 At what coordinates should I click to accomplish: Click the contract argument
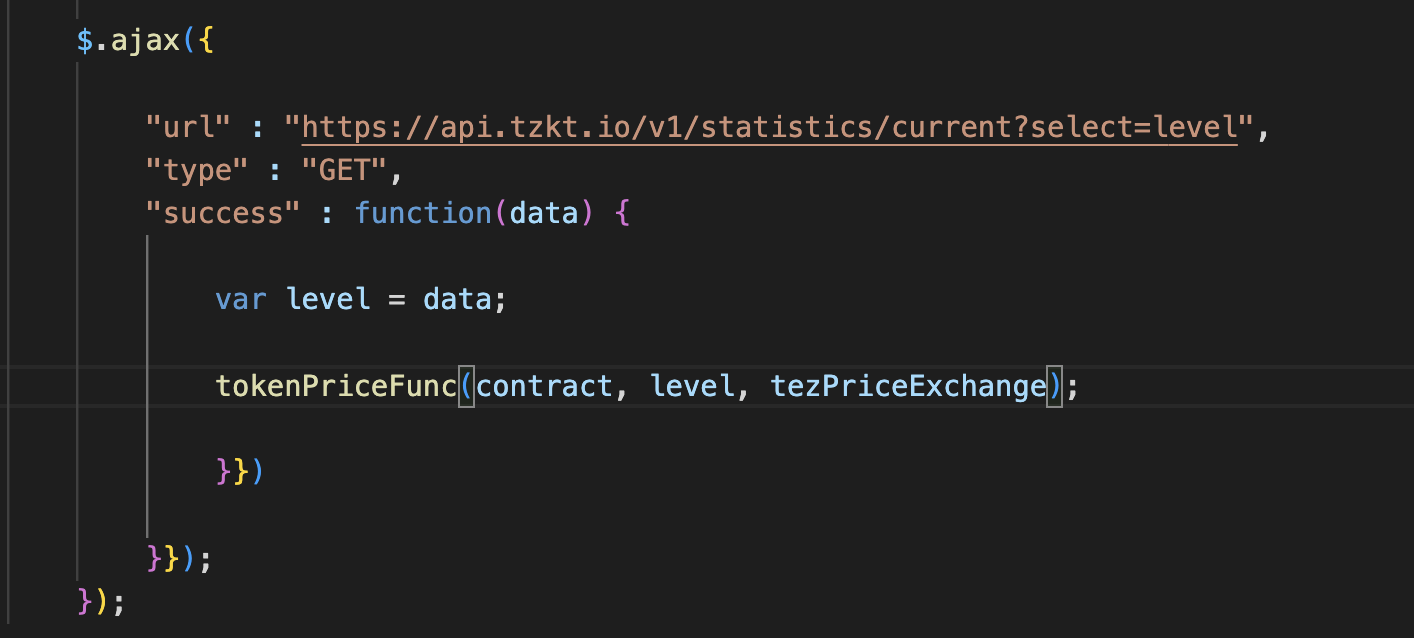pos(543,386)
